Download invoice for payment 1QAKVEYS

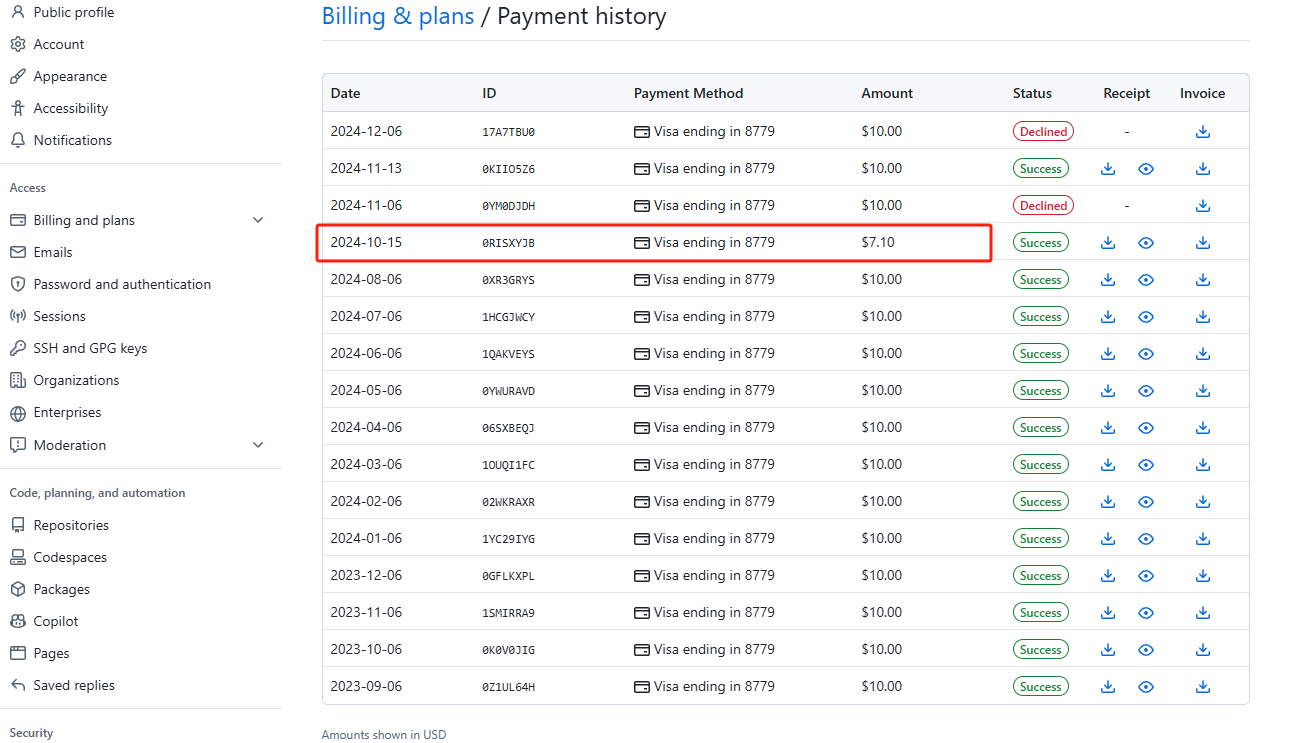[1203, 354]
